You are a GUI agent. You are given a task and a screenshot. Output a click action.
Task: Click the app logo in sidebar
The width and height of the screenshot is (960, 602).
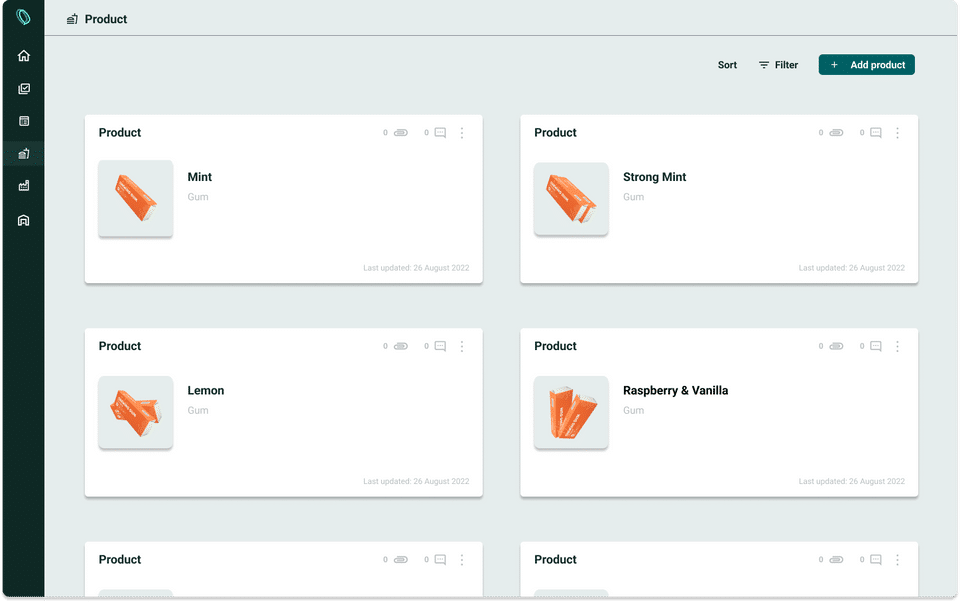[x=23, y=17]
